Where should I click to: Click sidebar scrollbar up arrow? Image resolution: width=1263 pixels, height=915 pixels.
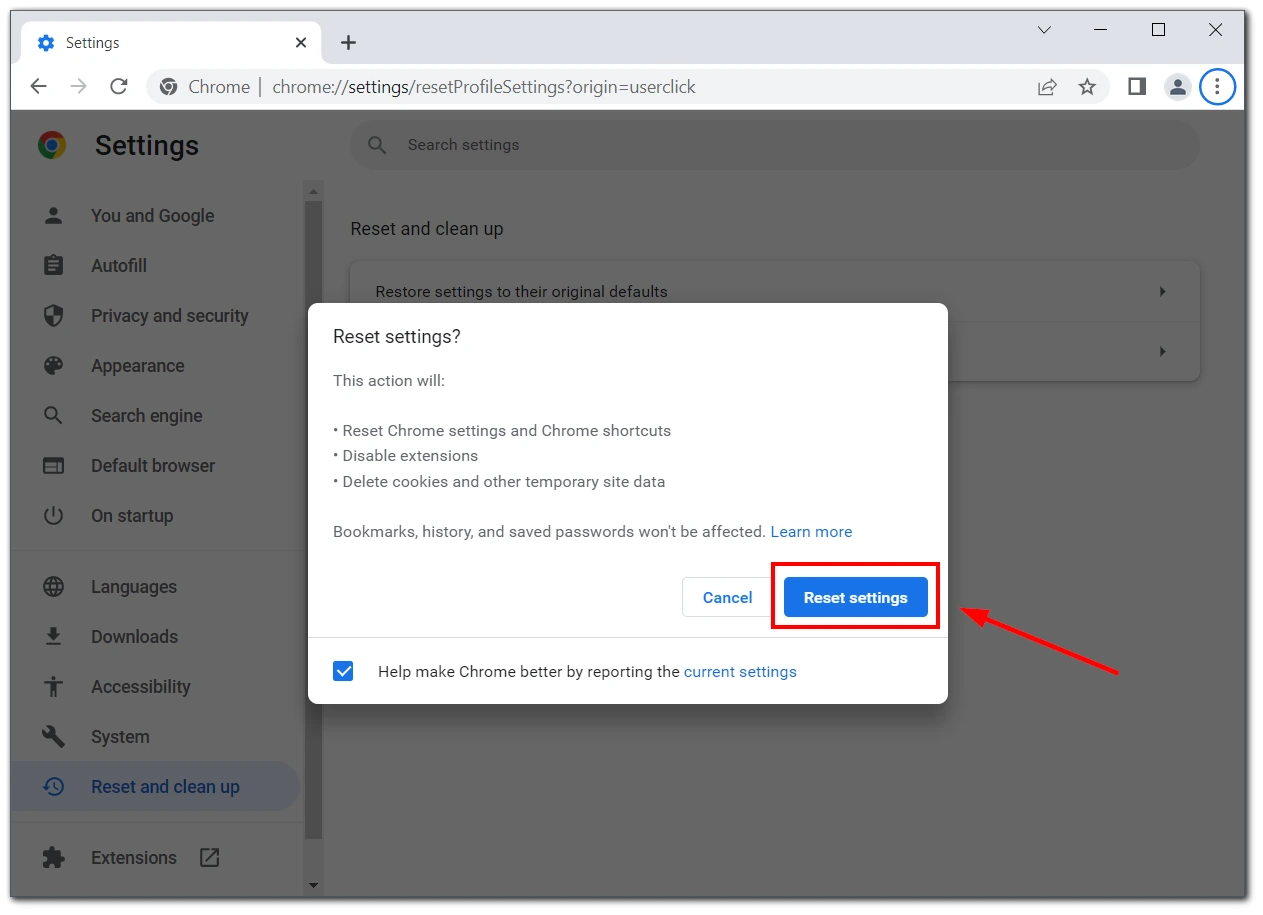coord(314,191)
